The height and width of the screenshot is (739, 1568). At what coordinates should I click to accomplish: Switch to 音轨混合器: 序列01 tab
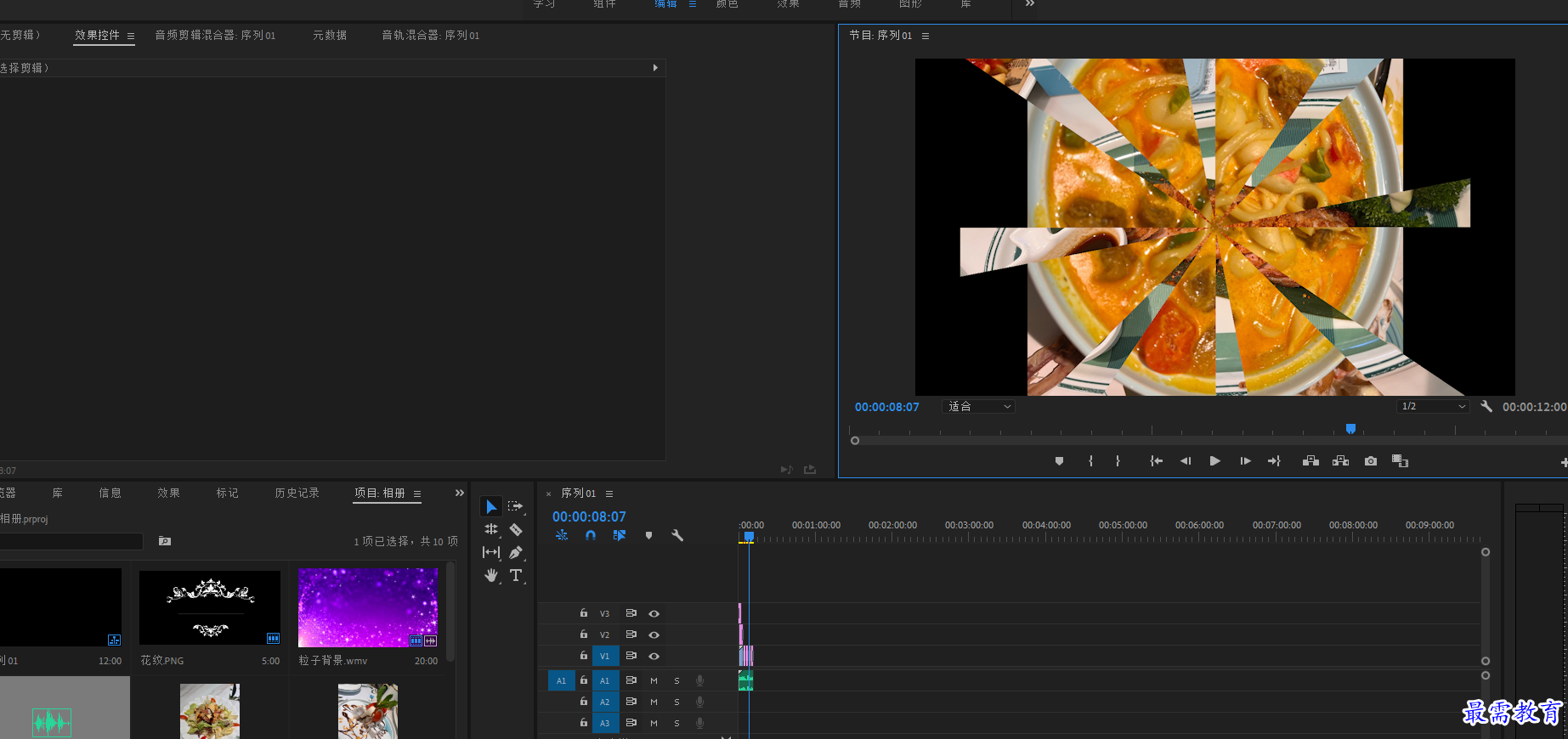pos(430,36)
